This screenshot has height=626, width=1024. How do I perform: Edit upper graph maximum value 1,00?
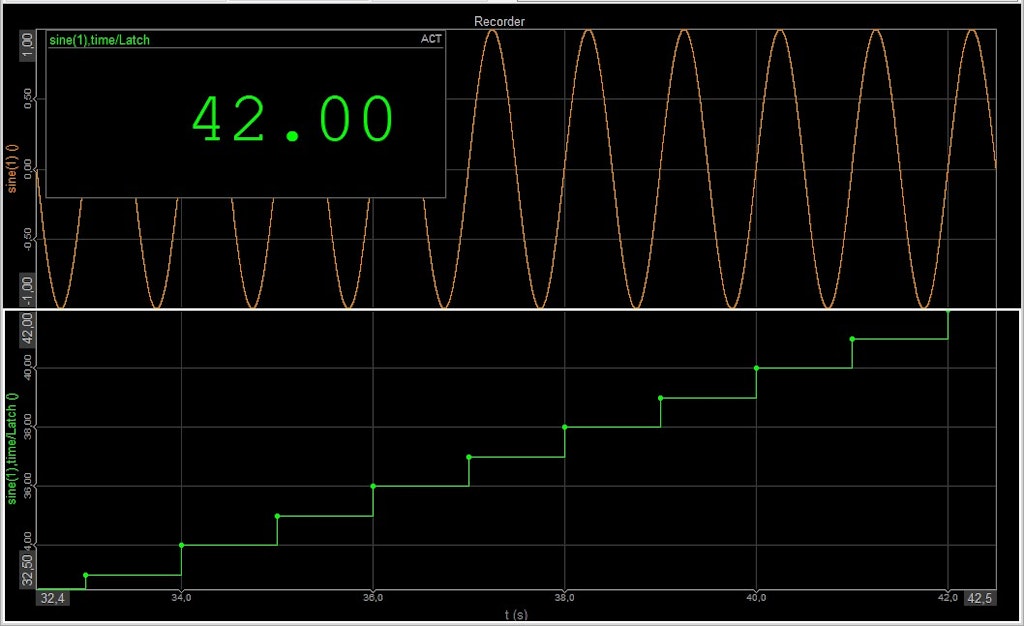(27, 45)
